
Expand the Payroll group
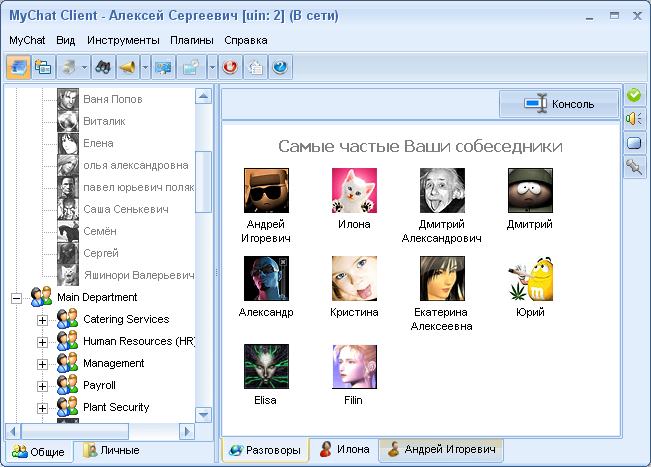pos(42,386)
